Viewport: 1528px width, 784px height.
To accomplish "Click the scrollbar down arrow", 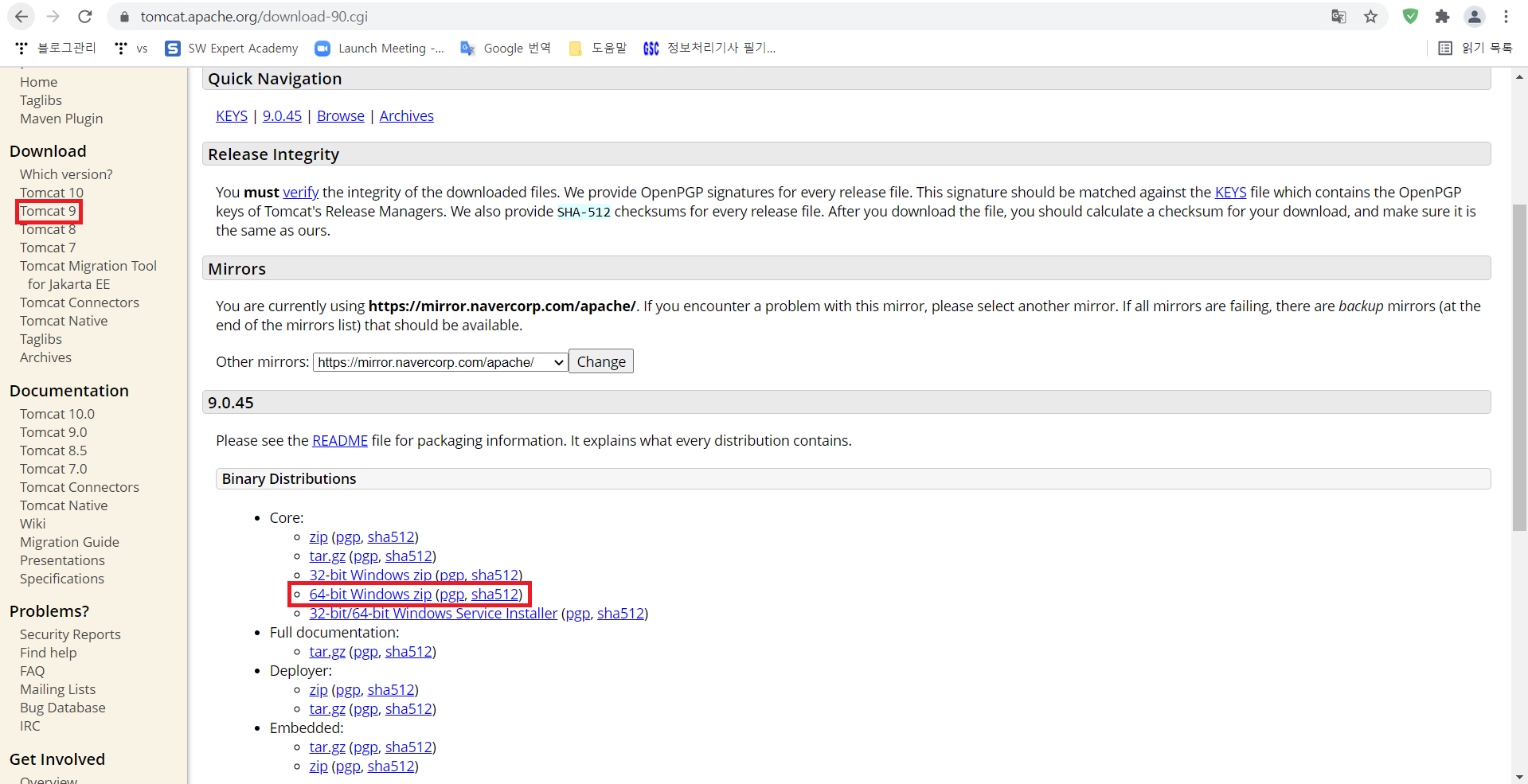I will coord(1519,777).
